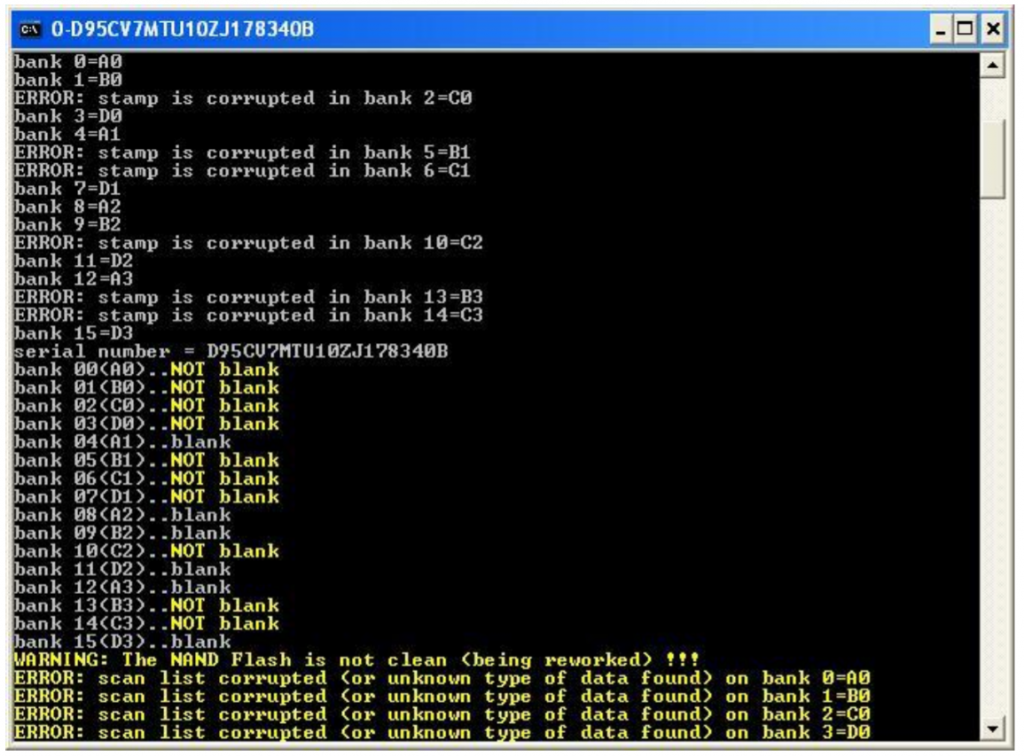Click 'bank 15(D3)..blank' line

tap(123, 642)
